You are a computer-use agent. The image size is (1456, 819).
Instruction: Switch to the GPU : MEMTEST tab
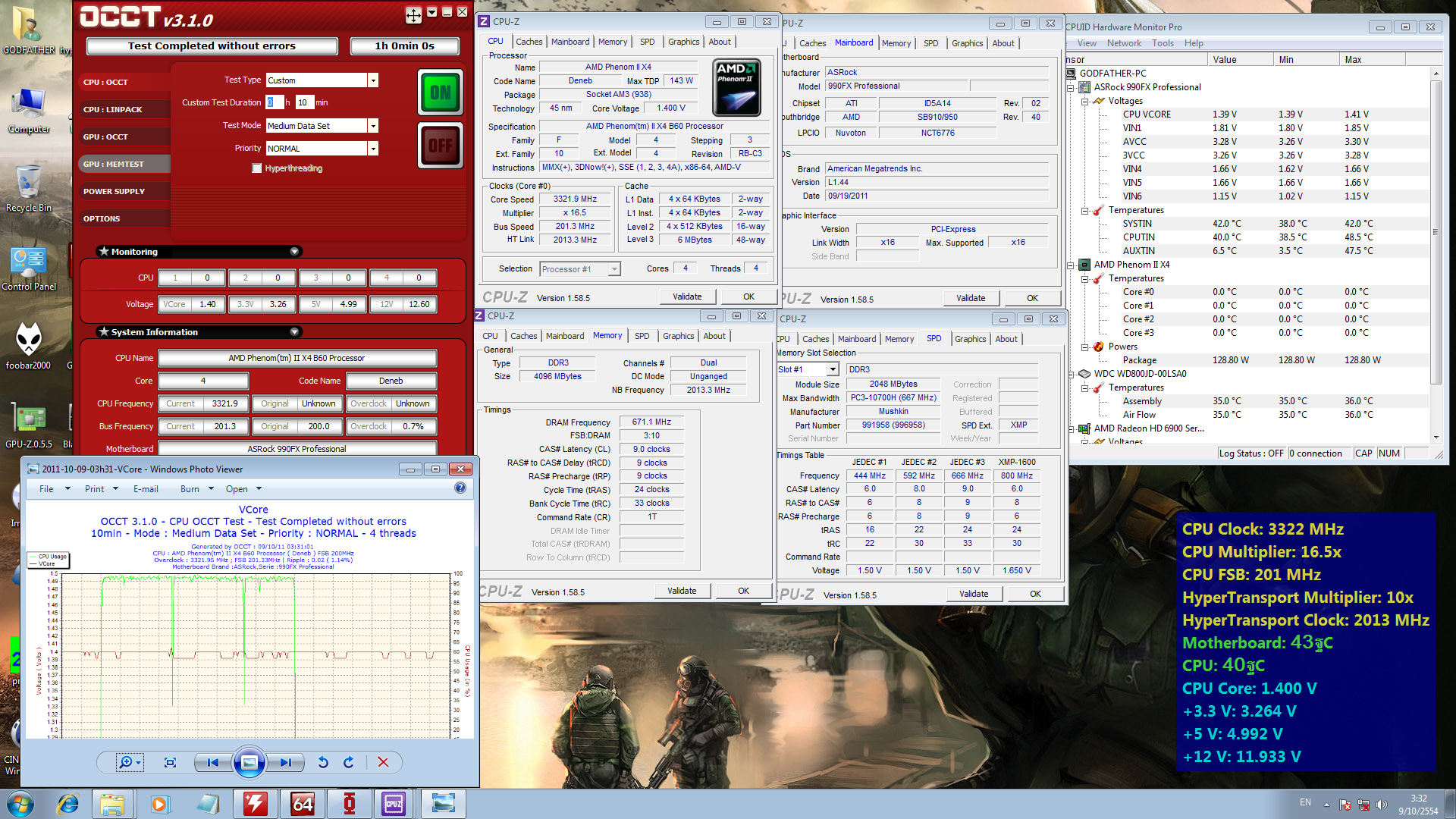(114, 164)
